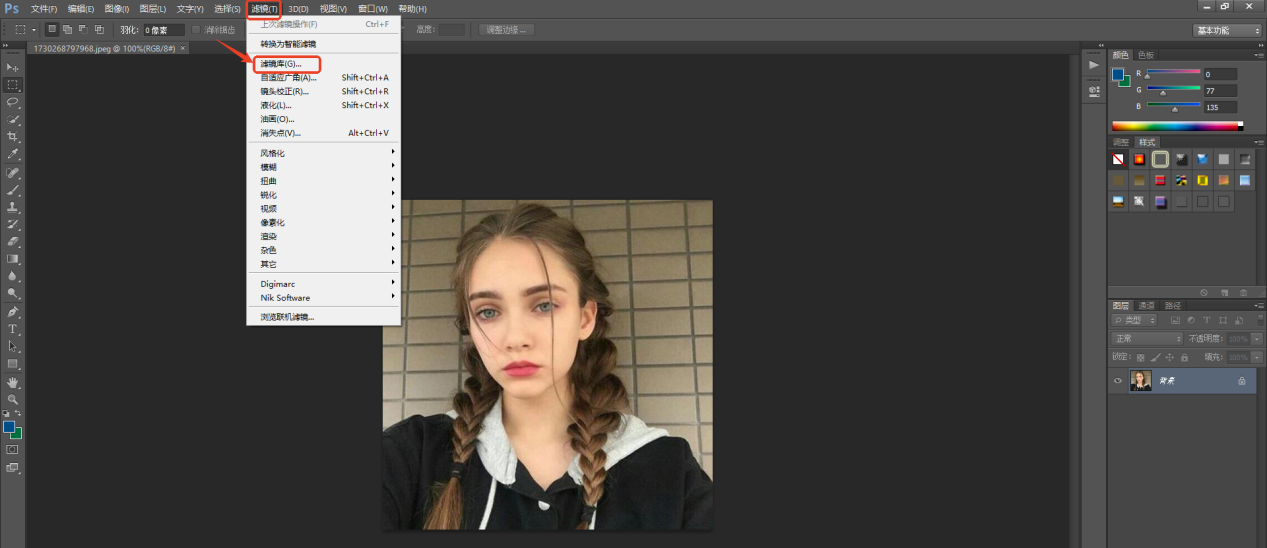The image size is (1267, 548).
Task: Select the Horizontal Type tool
Action: pyautogui.click(x=13, y=329)
